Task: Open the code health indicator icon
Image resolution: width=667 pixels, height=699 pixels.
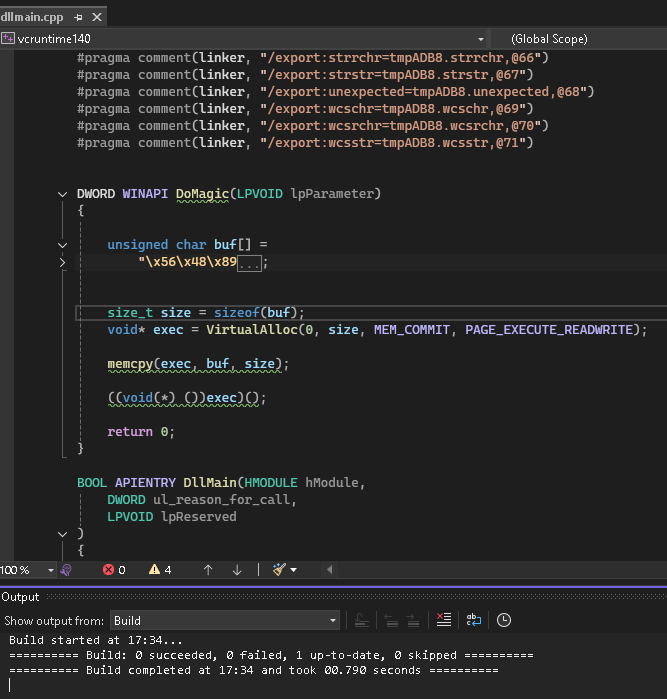Action: (x=66, y=570)
